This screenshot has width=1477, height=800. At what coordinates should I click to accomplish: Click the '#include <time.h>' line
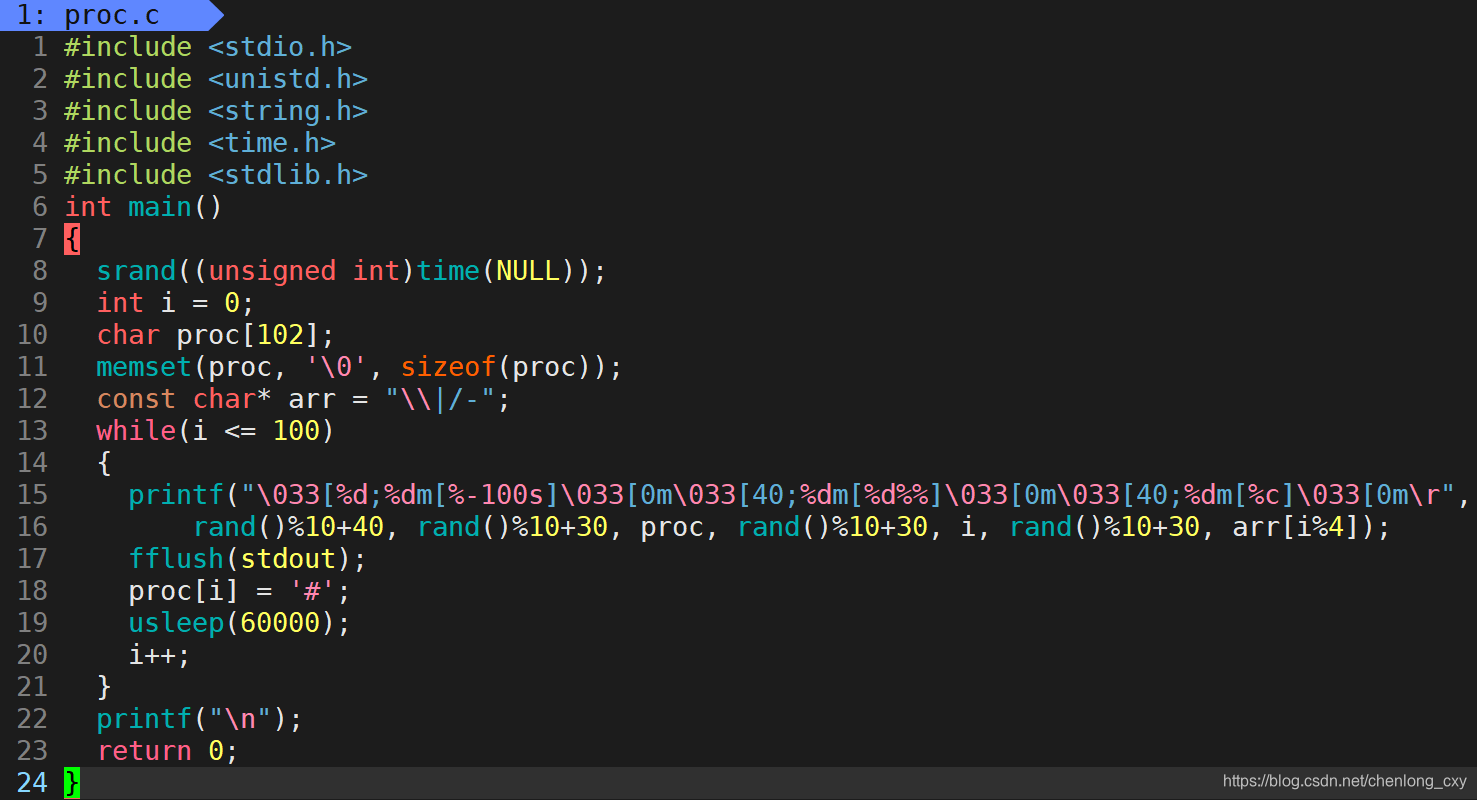click(x=200, y=143)
